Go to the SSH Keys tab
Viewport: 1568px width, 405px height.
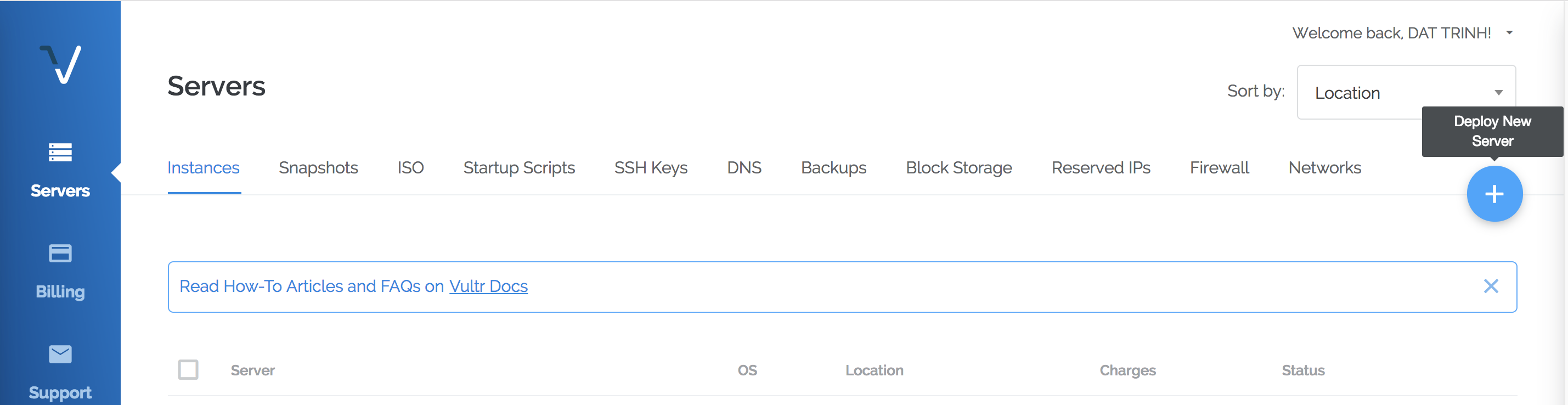click(651, 168)
